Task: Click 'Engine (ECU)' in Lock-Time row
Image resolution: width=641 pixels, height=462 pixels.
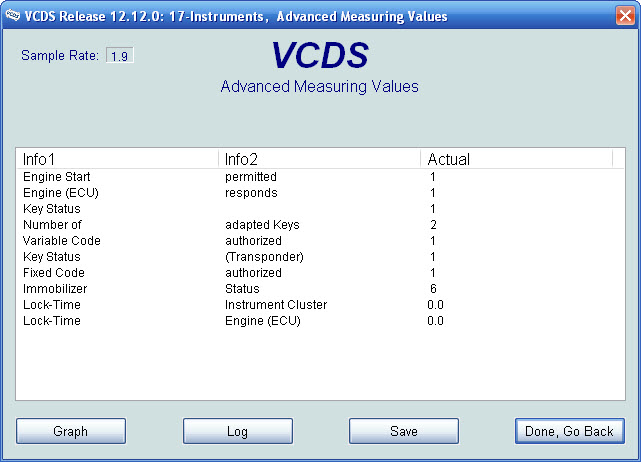Action: point(262,321)
